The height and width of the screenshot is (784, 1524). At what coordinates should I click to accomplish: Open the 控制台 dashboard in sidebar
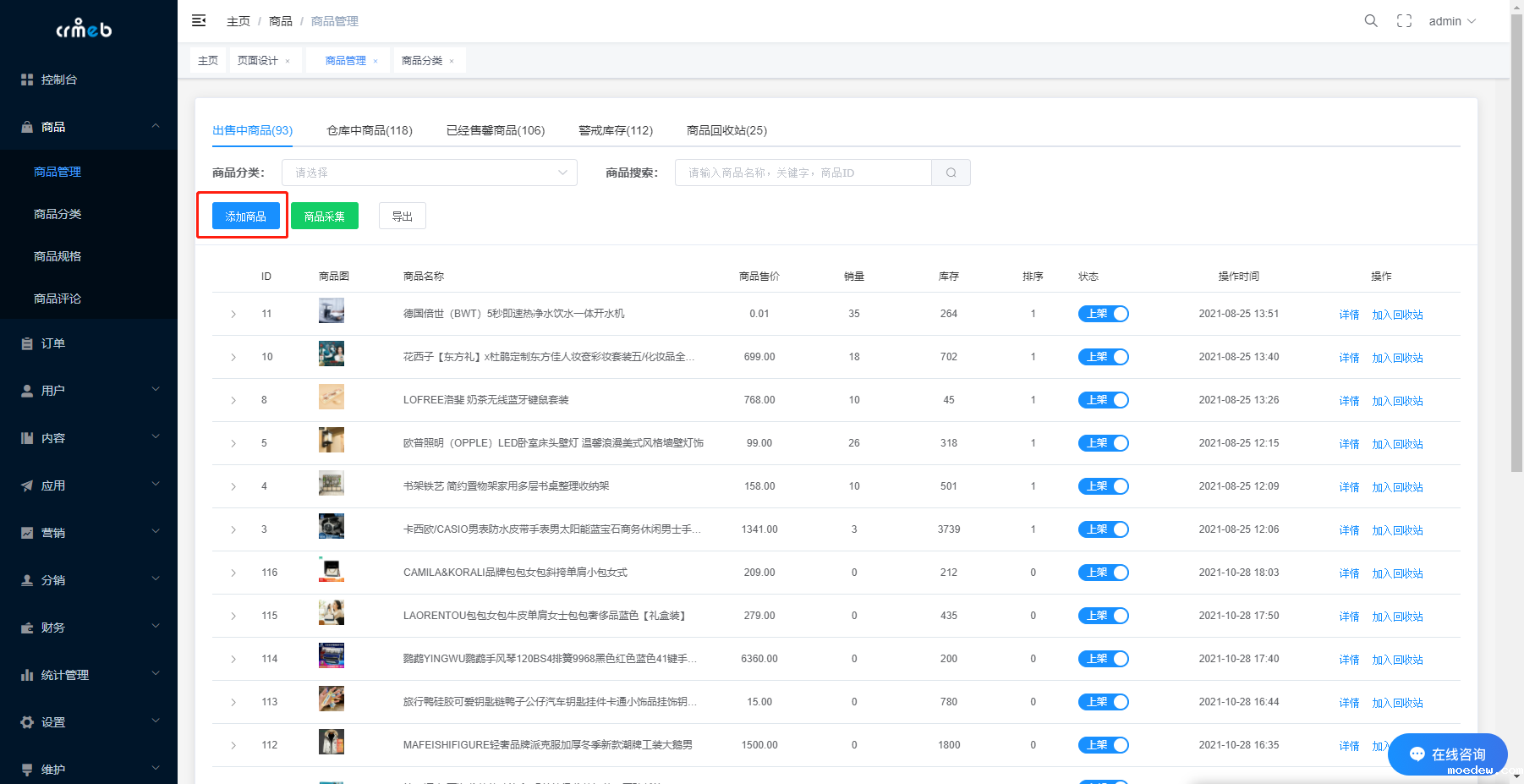58,79
